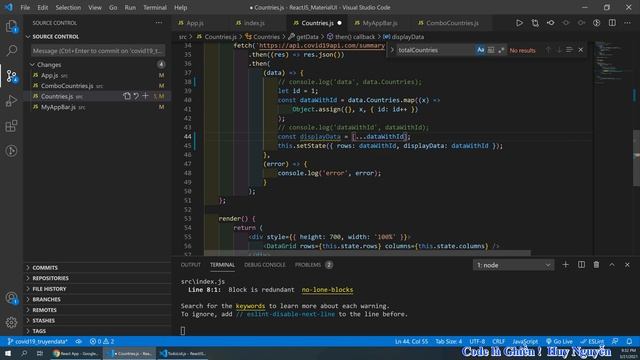640x360 pixels.
Task: Toggle Replace mode chevron in find widget
Action: 392,50
